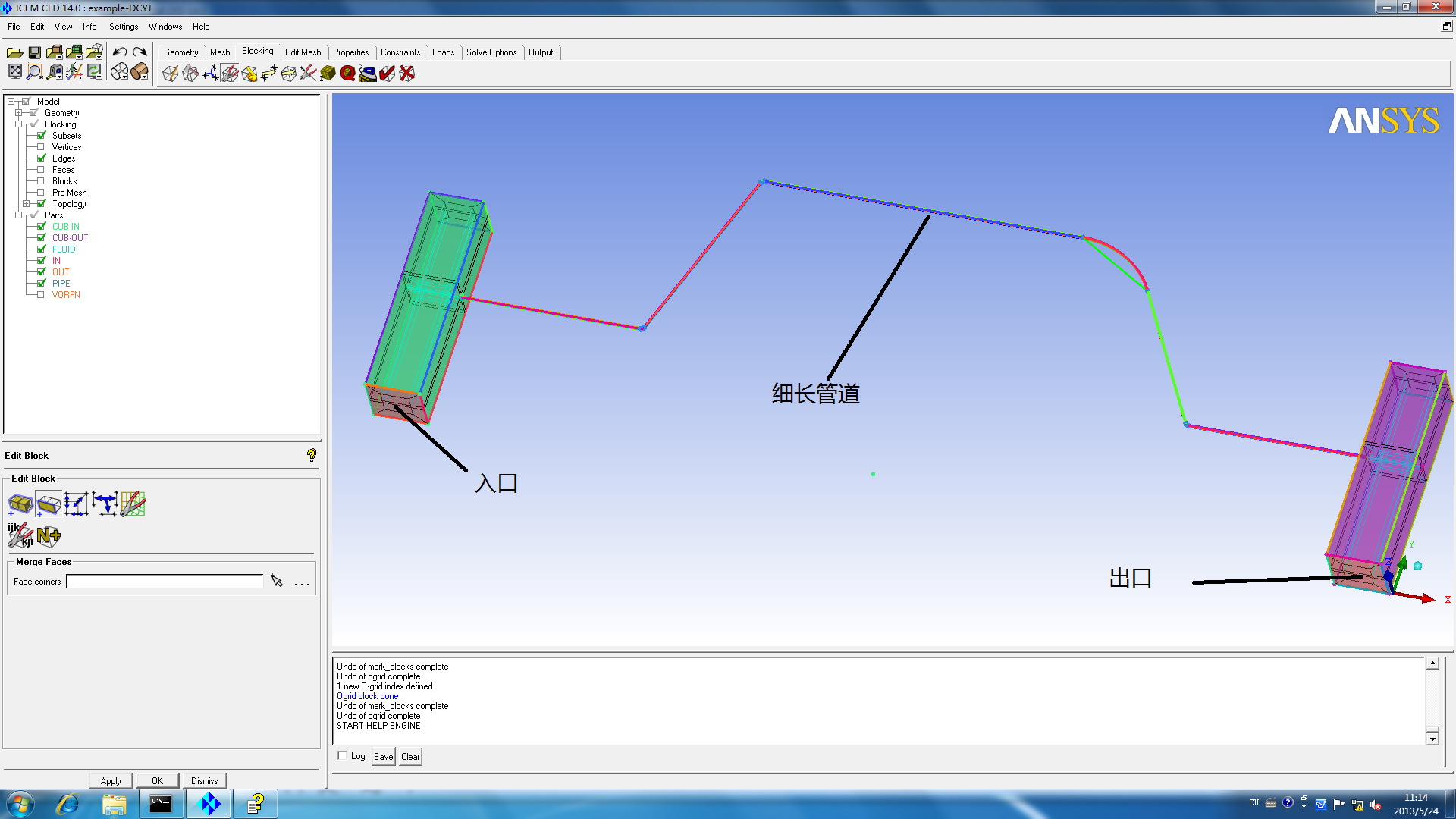Viewport: 1456px width, 819px height.
Task: Enable the Vertices checkbox in Blocking tree
Action: pyautogui.click(x=41, y=147)
